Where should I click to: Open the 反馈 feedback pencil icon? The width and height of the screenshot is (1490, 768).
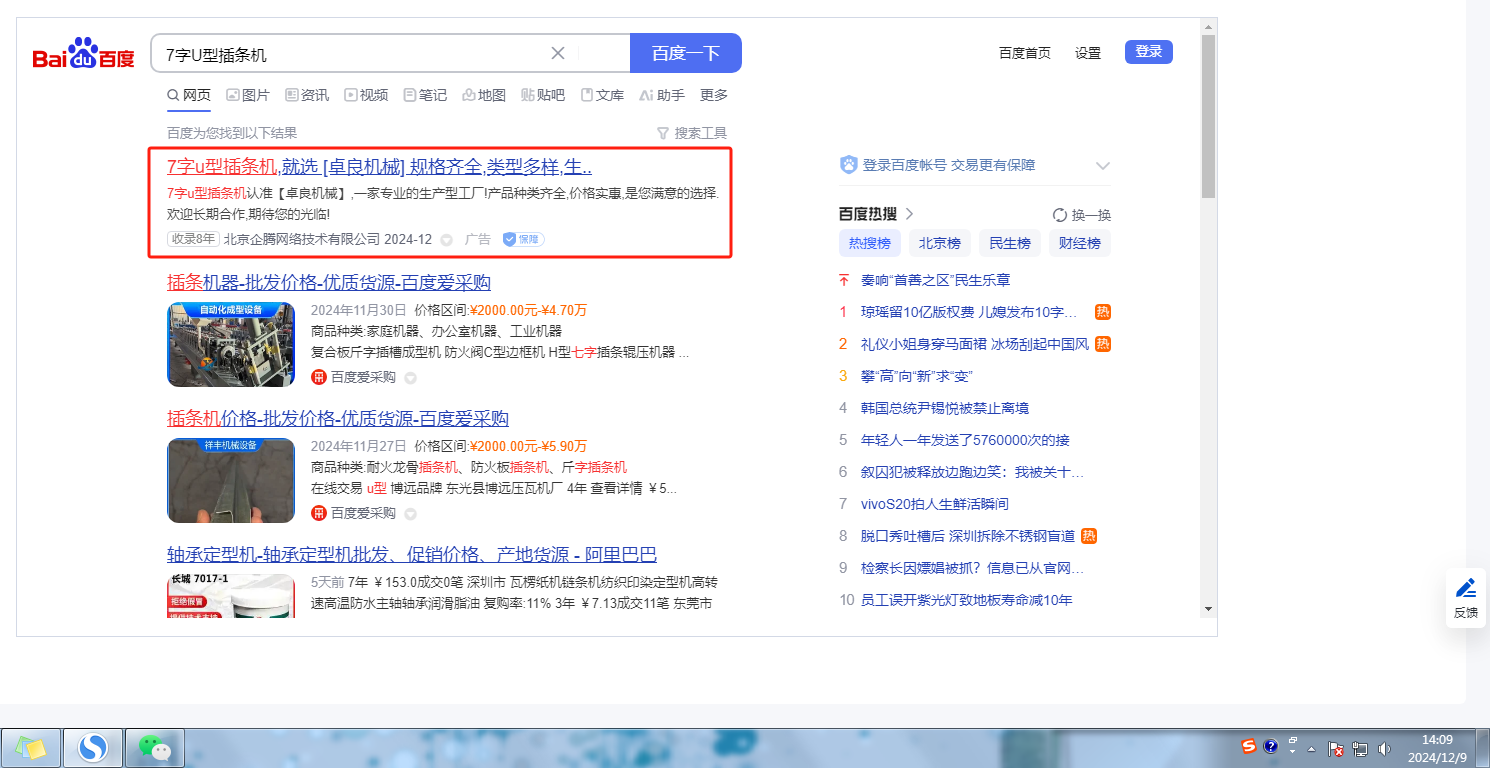click(1466, 588)
